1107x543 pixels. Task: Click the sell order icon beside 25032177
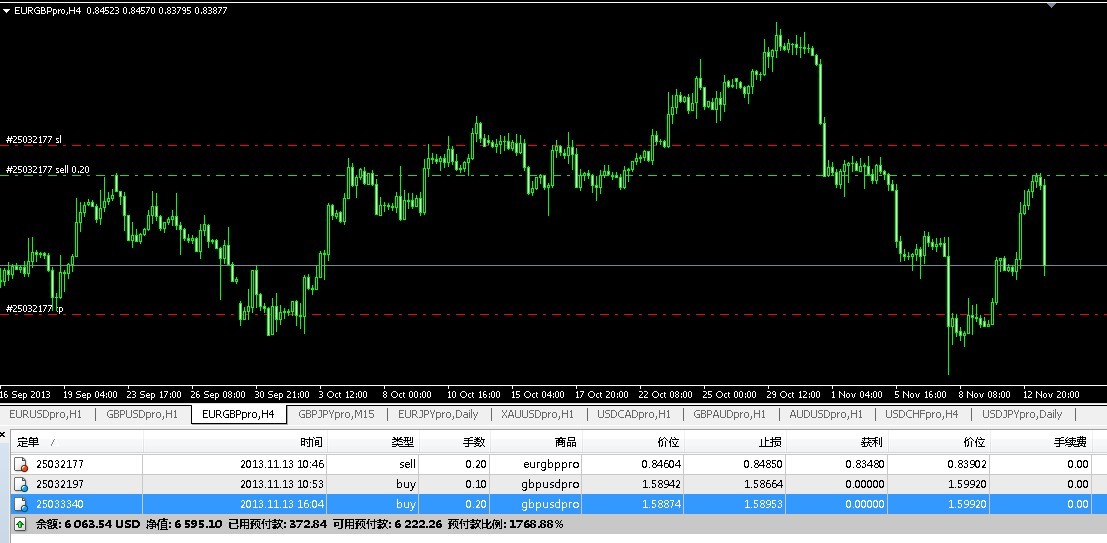coord(20,465)
